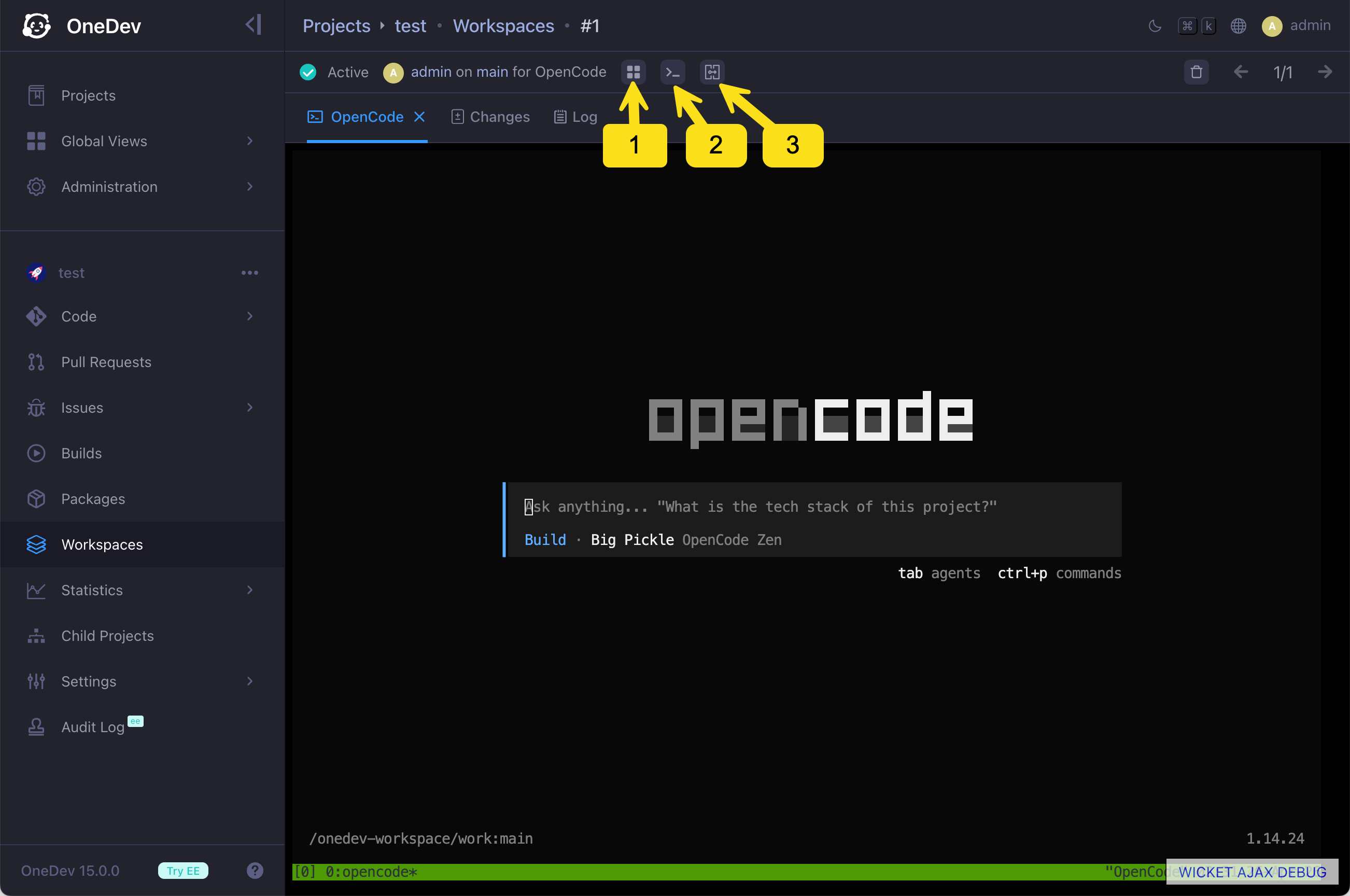Screen dimensions: 1350x896
Task: Click the test project rocket avatar
Action: tap(36, 273)
